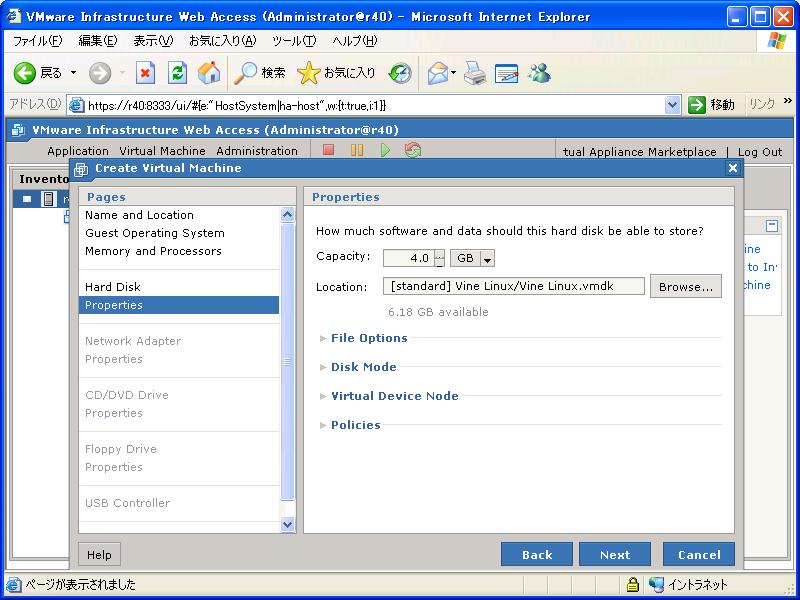
Task: Open the ファイル(F) menu
Action: [37, 41]
